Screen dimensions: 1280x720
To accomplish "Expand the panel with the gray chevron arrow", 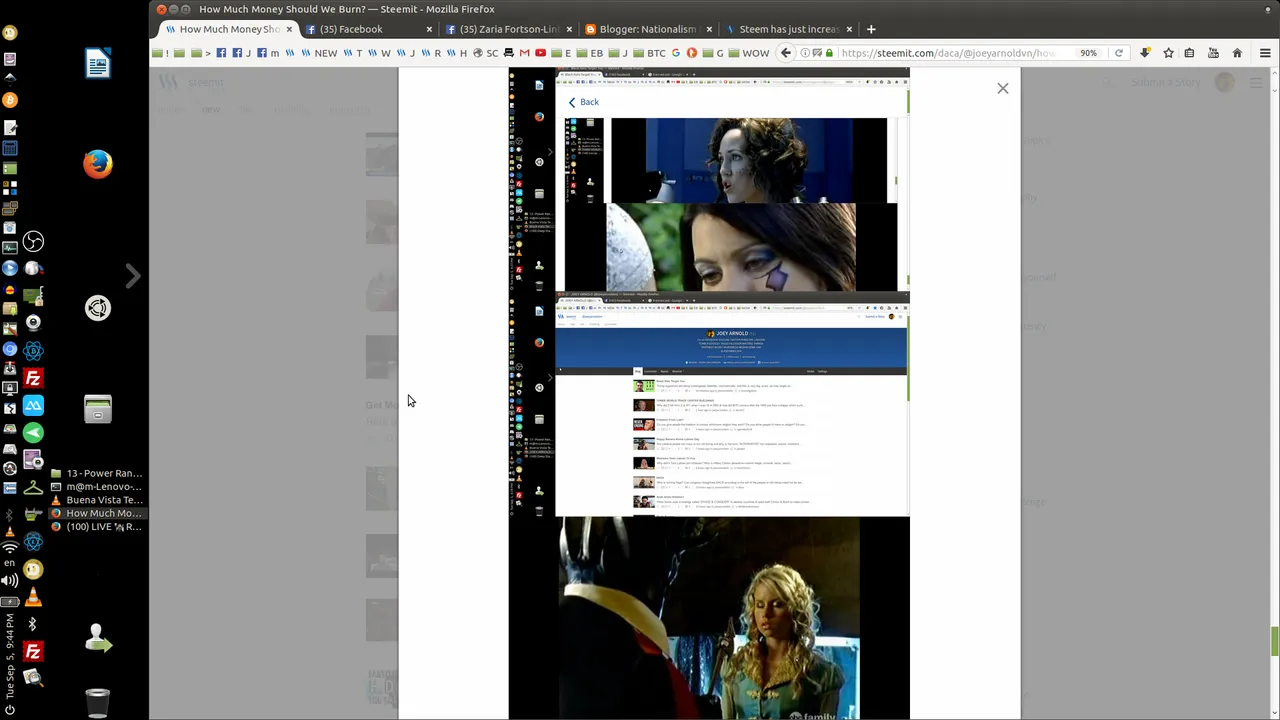I will click(x=133, y=276).
